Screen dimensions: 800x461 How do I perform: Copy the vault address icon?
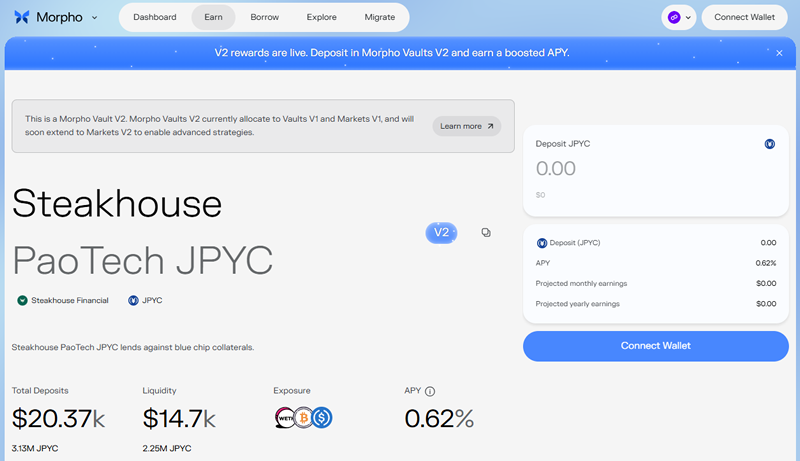(x=486, y=232)
